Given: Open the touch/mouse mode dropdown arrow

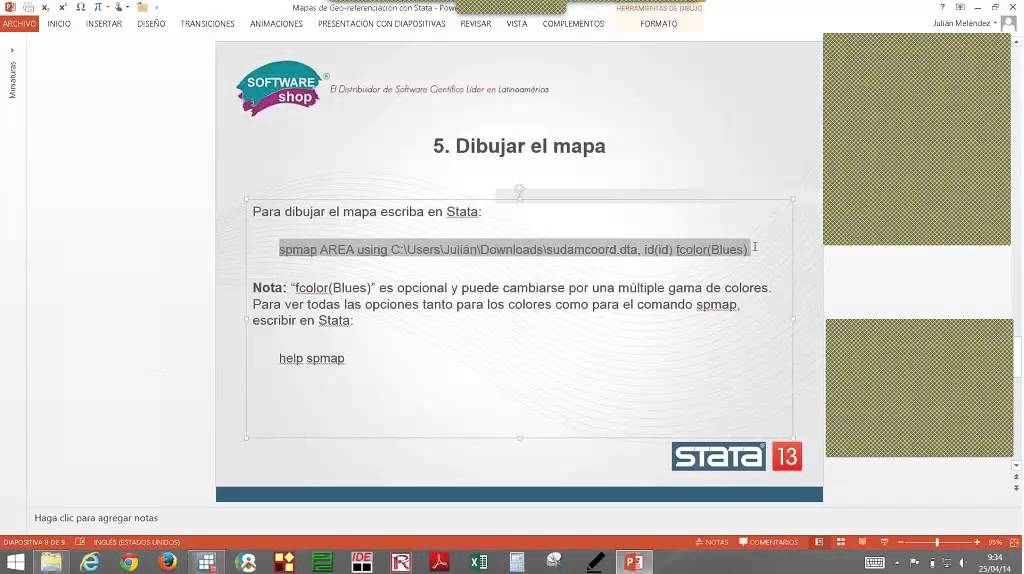Looking at the screenshot, I should pos(128,7).
